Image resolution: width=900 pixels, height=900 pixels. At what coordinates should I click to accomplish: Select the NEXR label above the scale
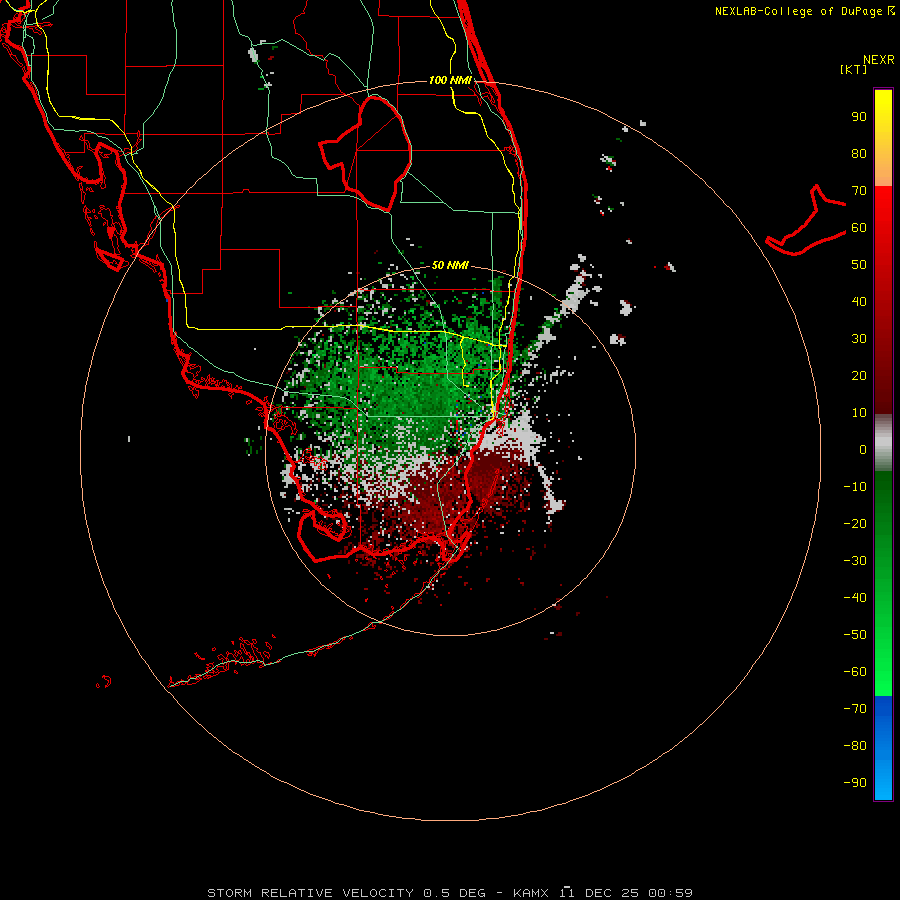click(x=878, y=60)
